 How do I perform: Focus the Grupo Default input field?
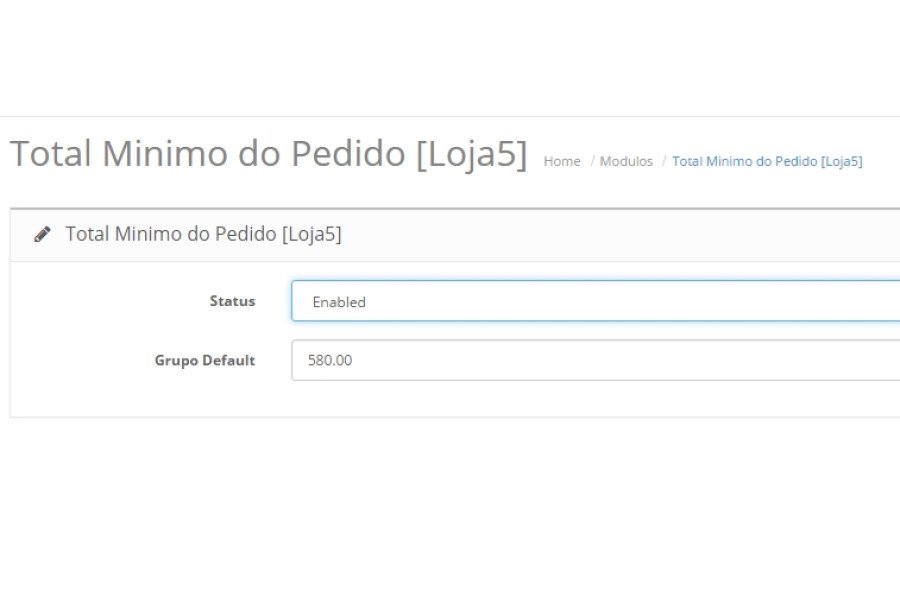(596, 360)
